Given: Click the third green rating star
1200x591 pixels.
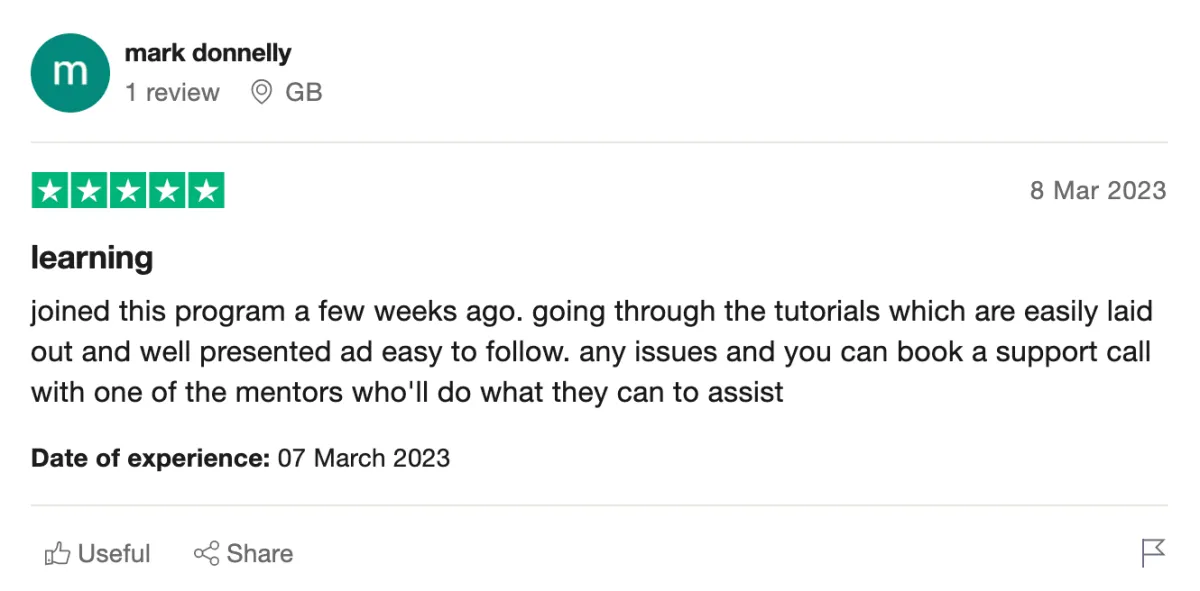Looking at the screenshot, I should click(x=128, y=190).
